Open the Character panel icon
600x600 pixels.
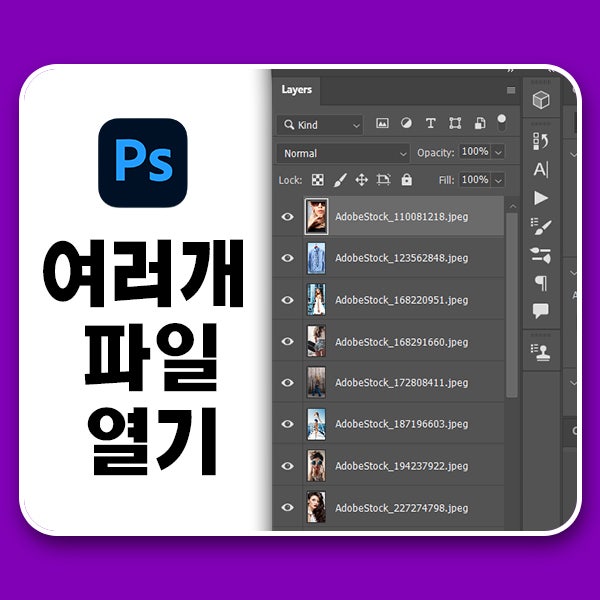pos(541,169)
